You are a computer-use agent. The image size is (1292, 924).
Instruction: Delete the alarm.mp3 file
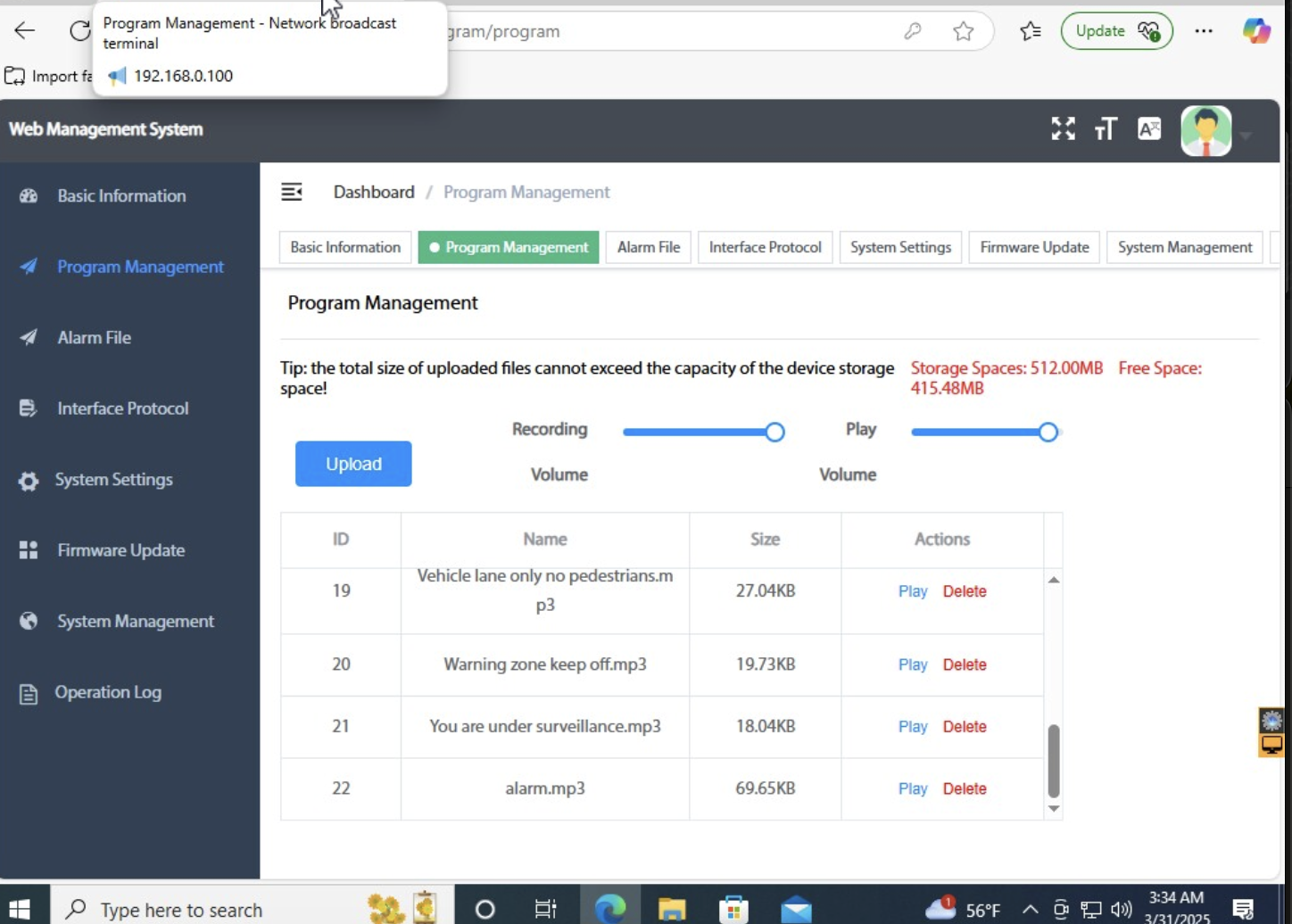coord(965,789)
